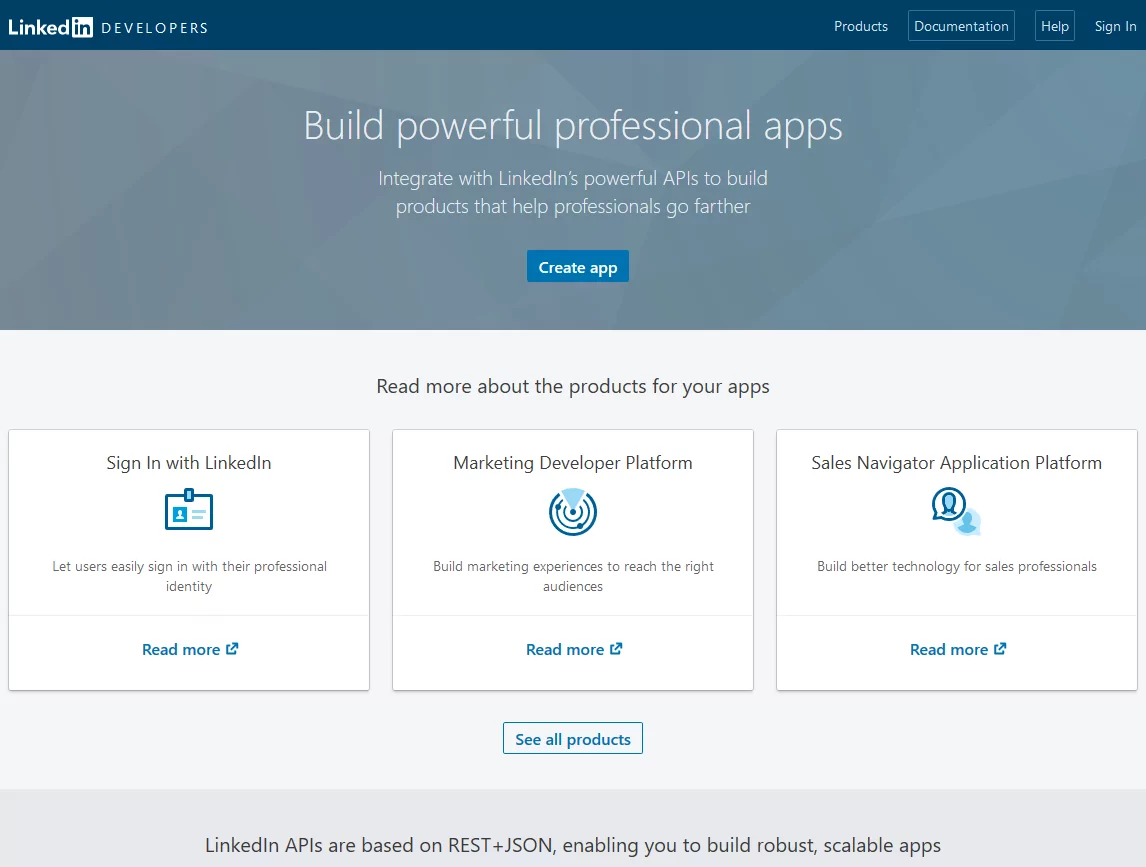Open the Products menu item

[x=861, y=26]
